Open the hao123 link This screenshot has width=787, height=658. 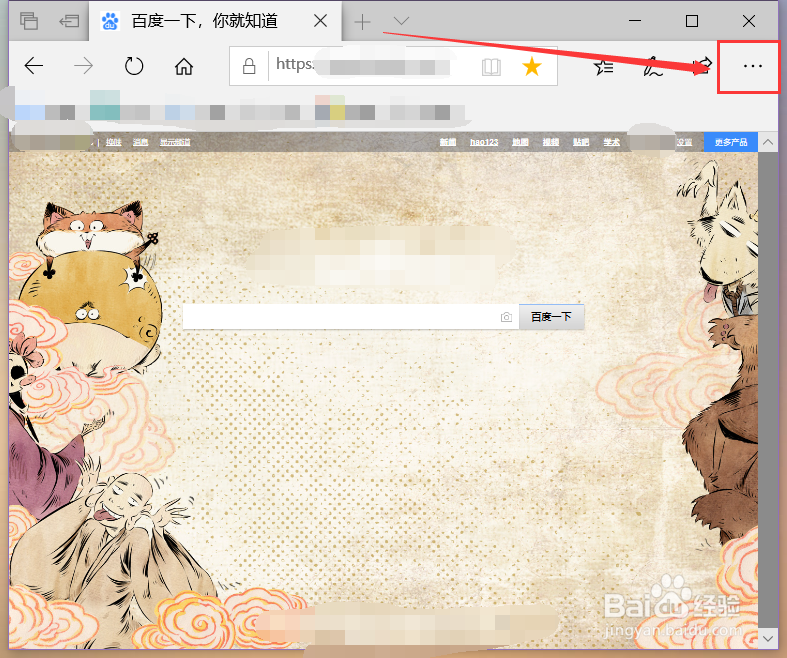484,142
